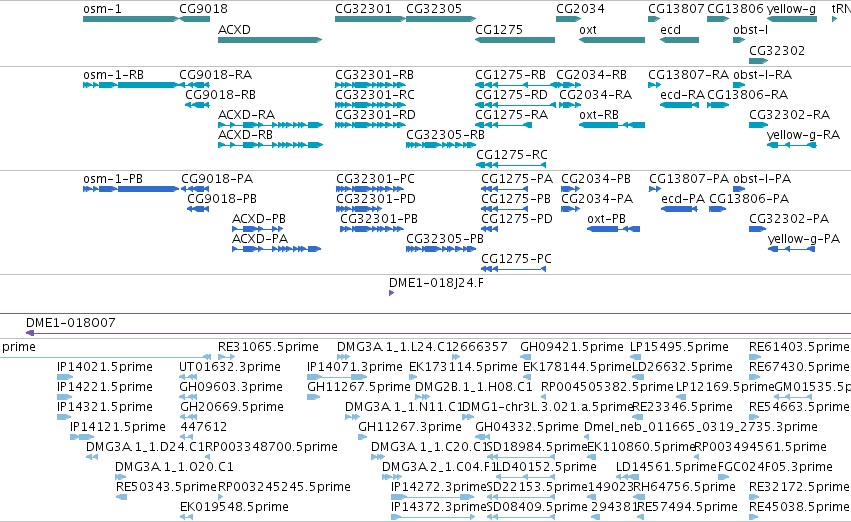Select the ACXD gene bar

tap(270, 40)
